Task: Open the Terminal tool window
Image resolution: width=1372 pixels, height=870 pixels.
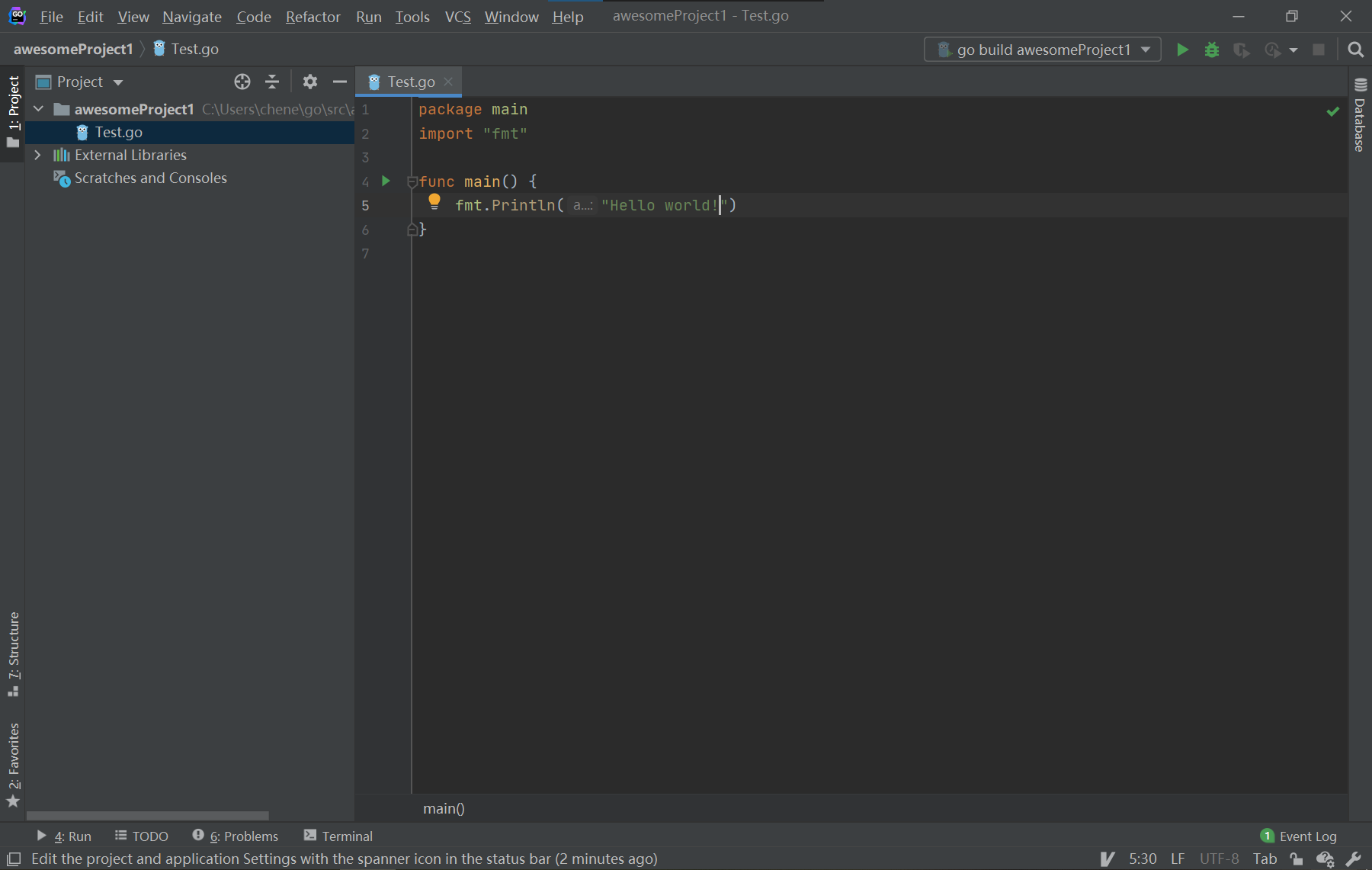Action: [338, 836]
